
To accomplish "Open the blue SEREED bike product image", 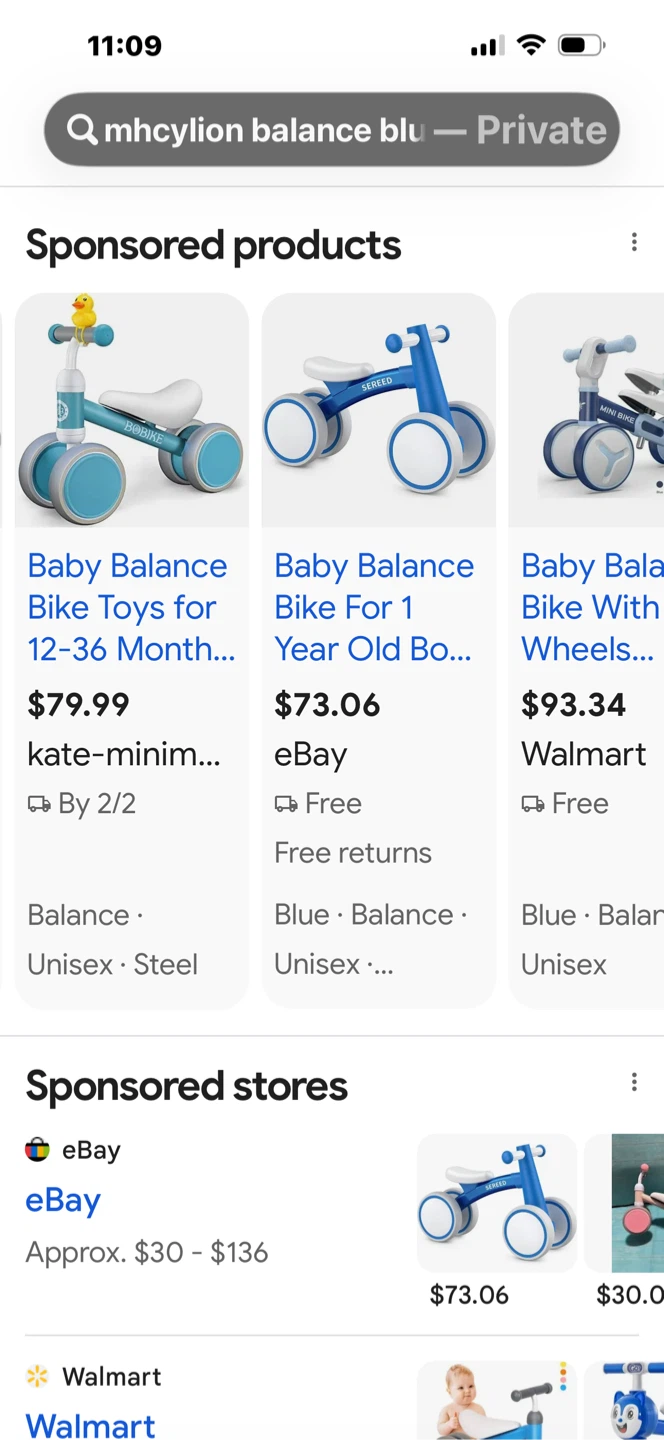I will pos(378,410).
